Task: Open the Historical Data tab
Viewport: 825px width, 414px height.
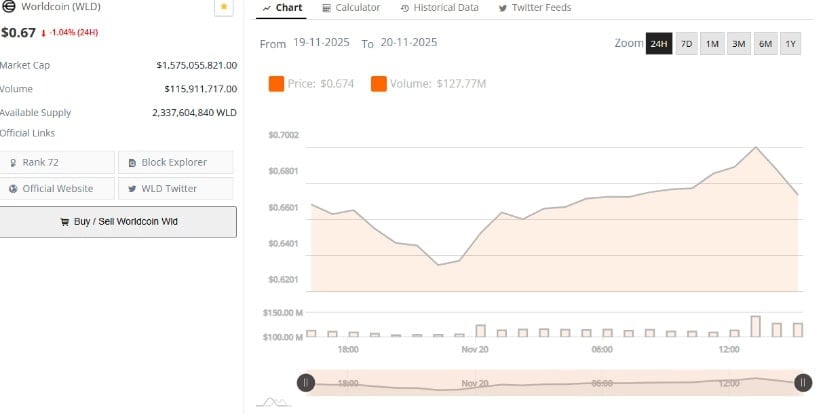Action: (x=442, y=8)
